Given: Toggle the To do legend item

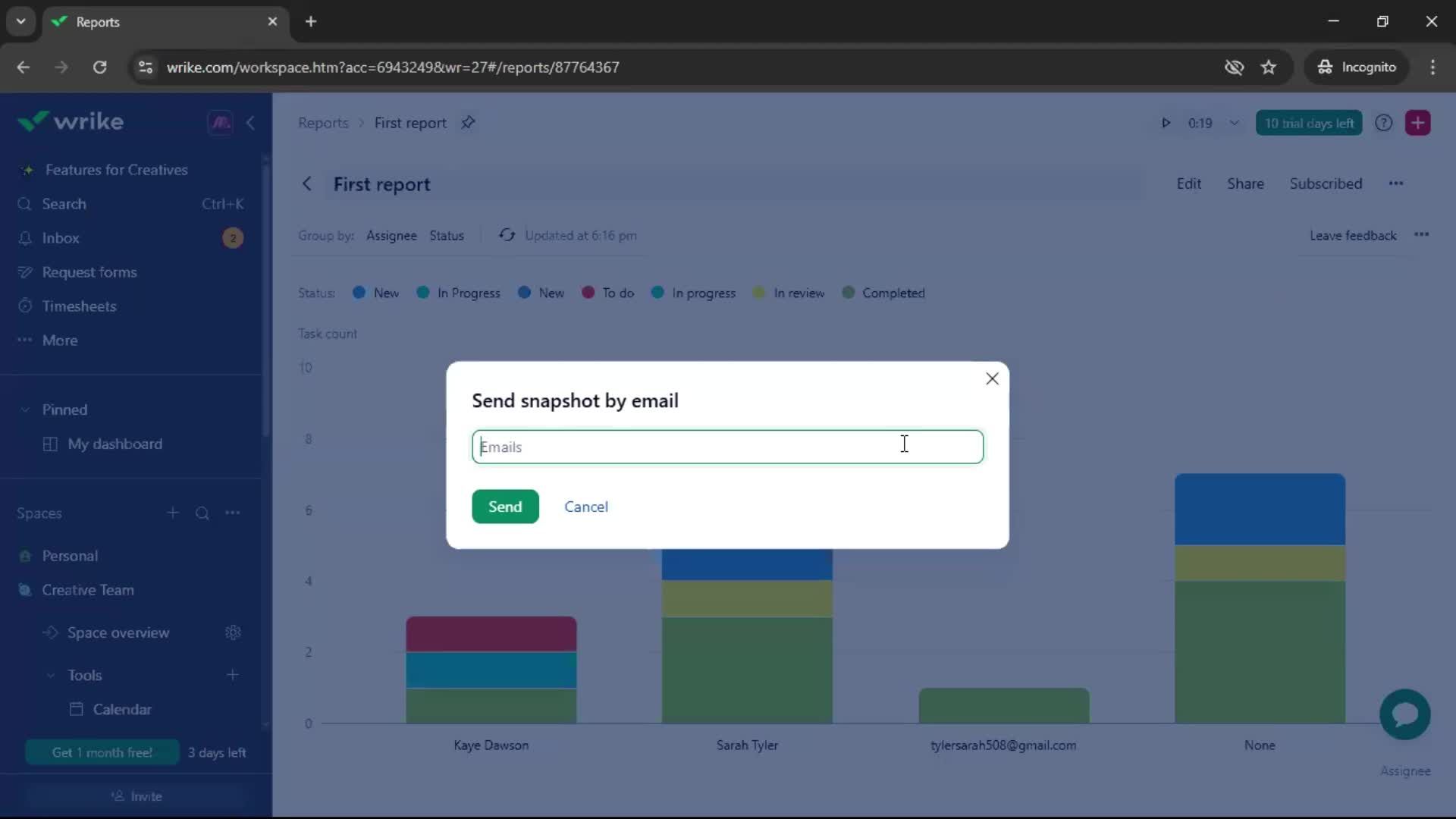Looking at the screenshot, I should pos(608,293).
